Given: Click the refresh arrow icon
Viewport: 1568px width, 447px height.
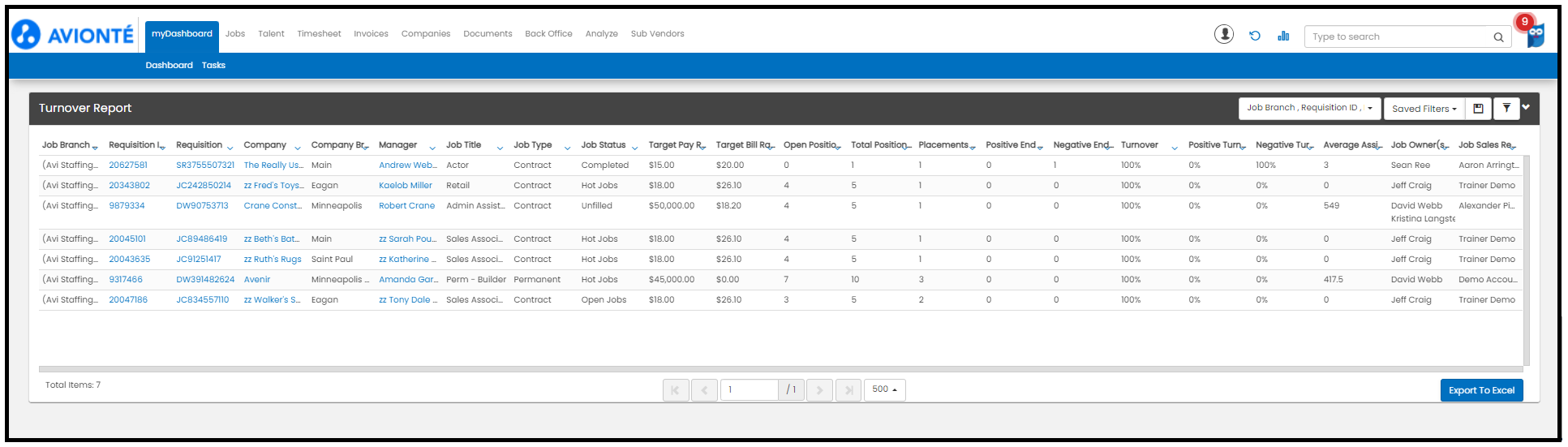Looking at the screenshot, I should pos(1255,36).
